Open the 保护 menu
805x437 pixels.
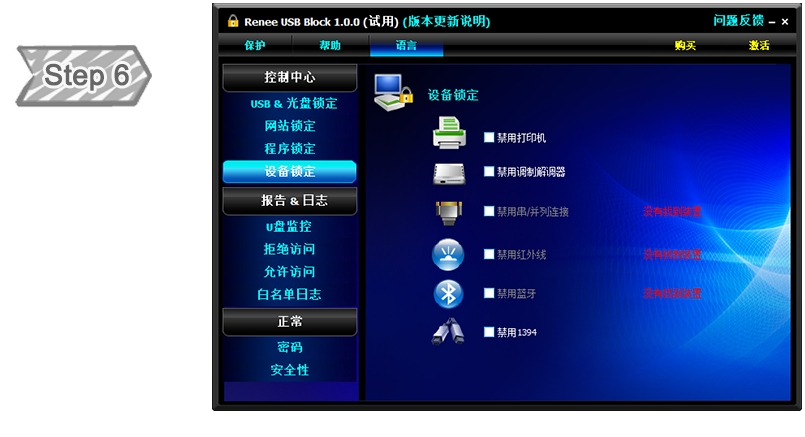point(255,45)
